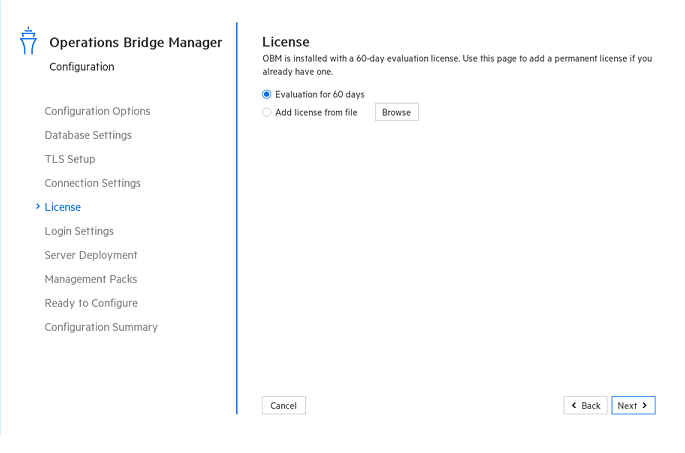Viewport: 685px width, 453px height.
Task: Select the License step in sidebar
Action: click(x=62, y=207)
